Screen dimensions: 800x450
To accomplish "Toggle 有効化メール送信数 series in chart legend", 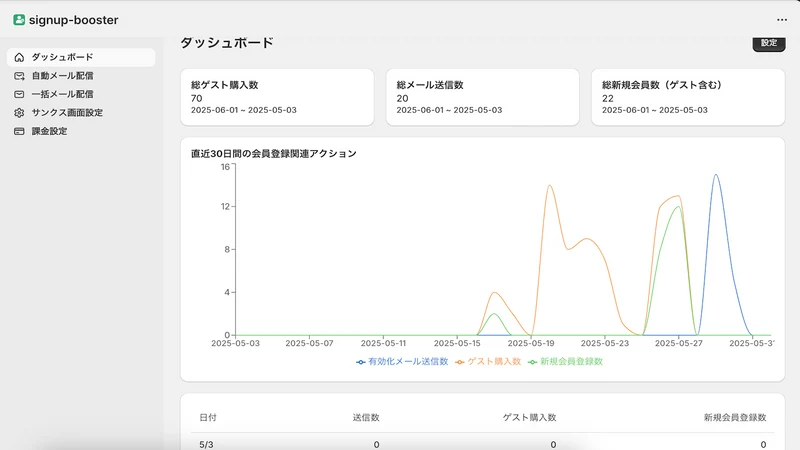I will tap(402, 362).
